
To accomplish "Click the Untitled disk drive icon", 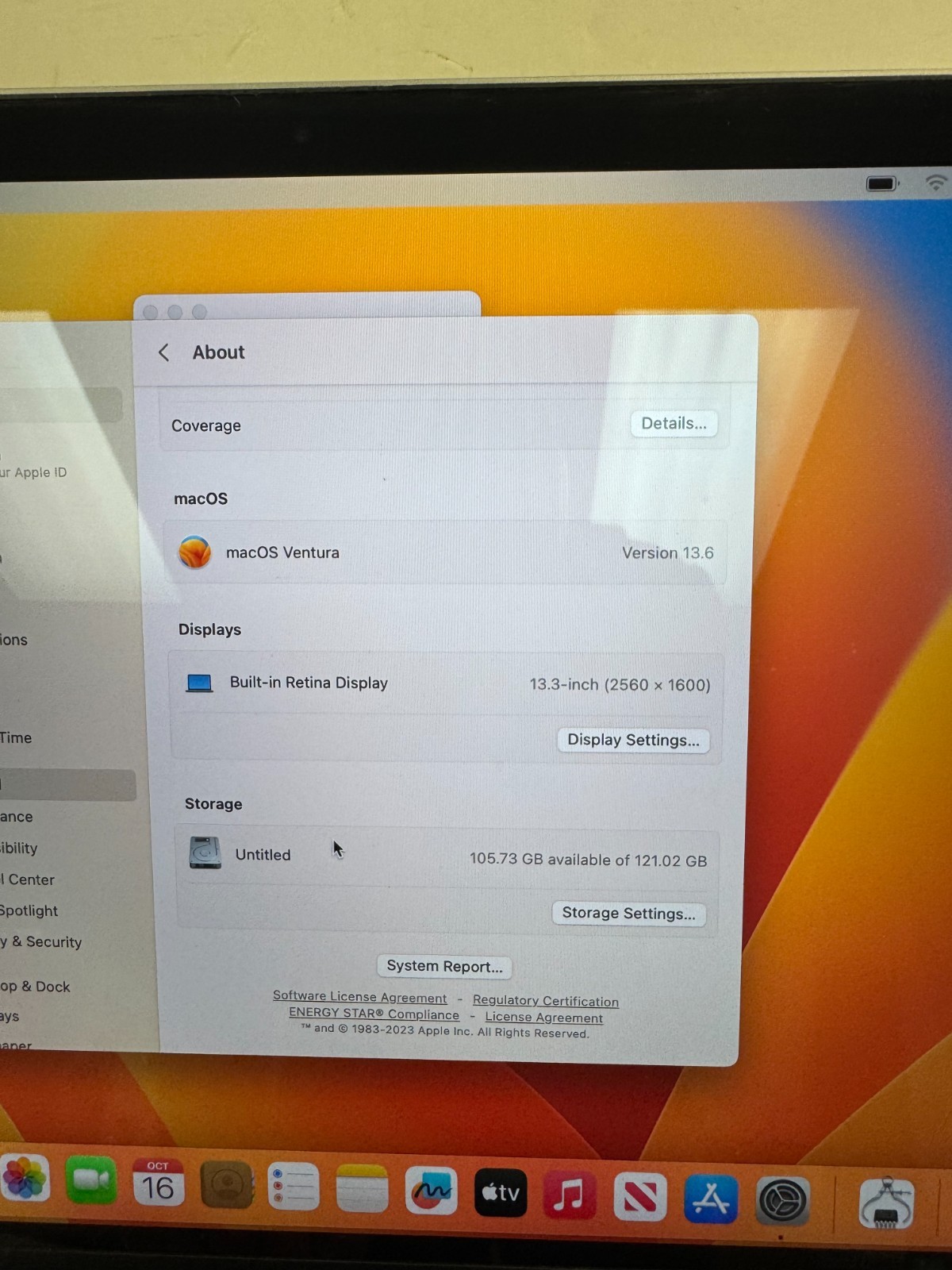I will click(x=205, y=853).
